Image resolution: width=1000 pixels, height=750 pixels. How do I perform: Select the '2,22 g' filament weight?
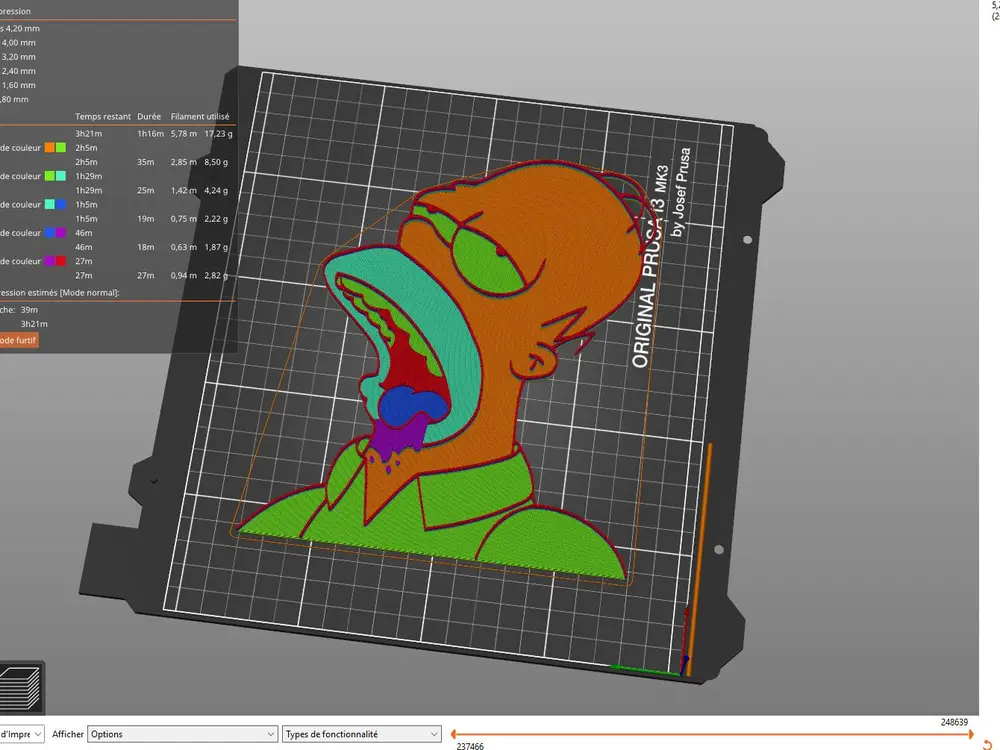[x=216, y=218]
